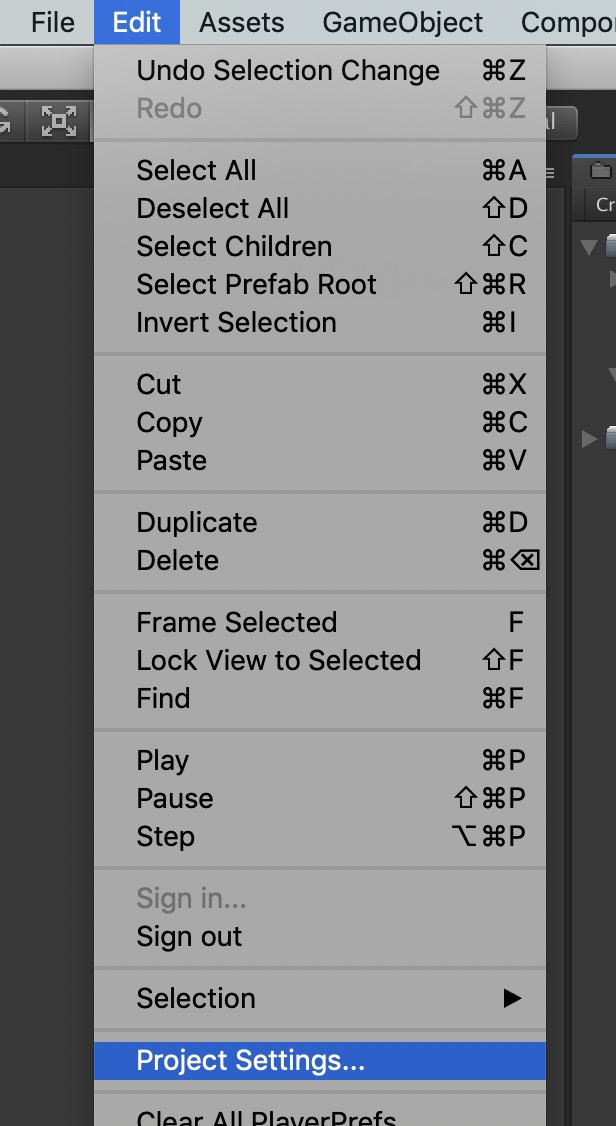
Task: Open the File menu
Action: click(53, 22)
